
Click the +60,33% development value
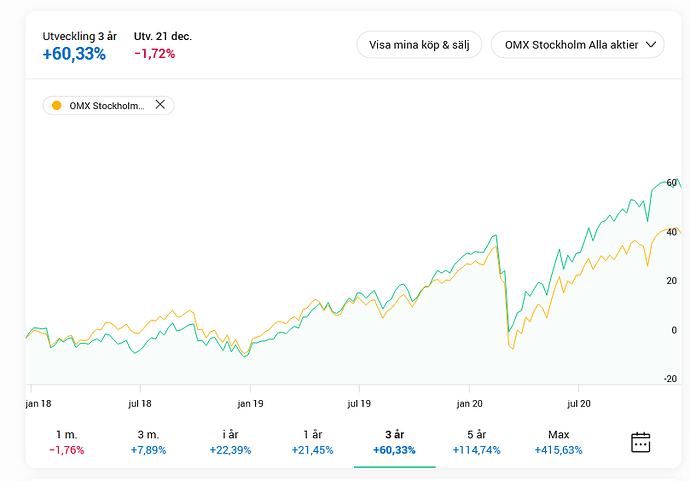(x=74, y=54)
